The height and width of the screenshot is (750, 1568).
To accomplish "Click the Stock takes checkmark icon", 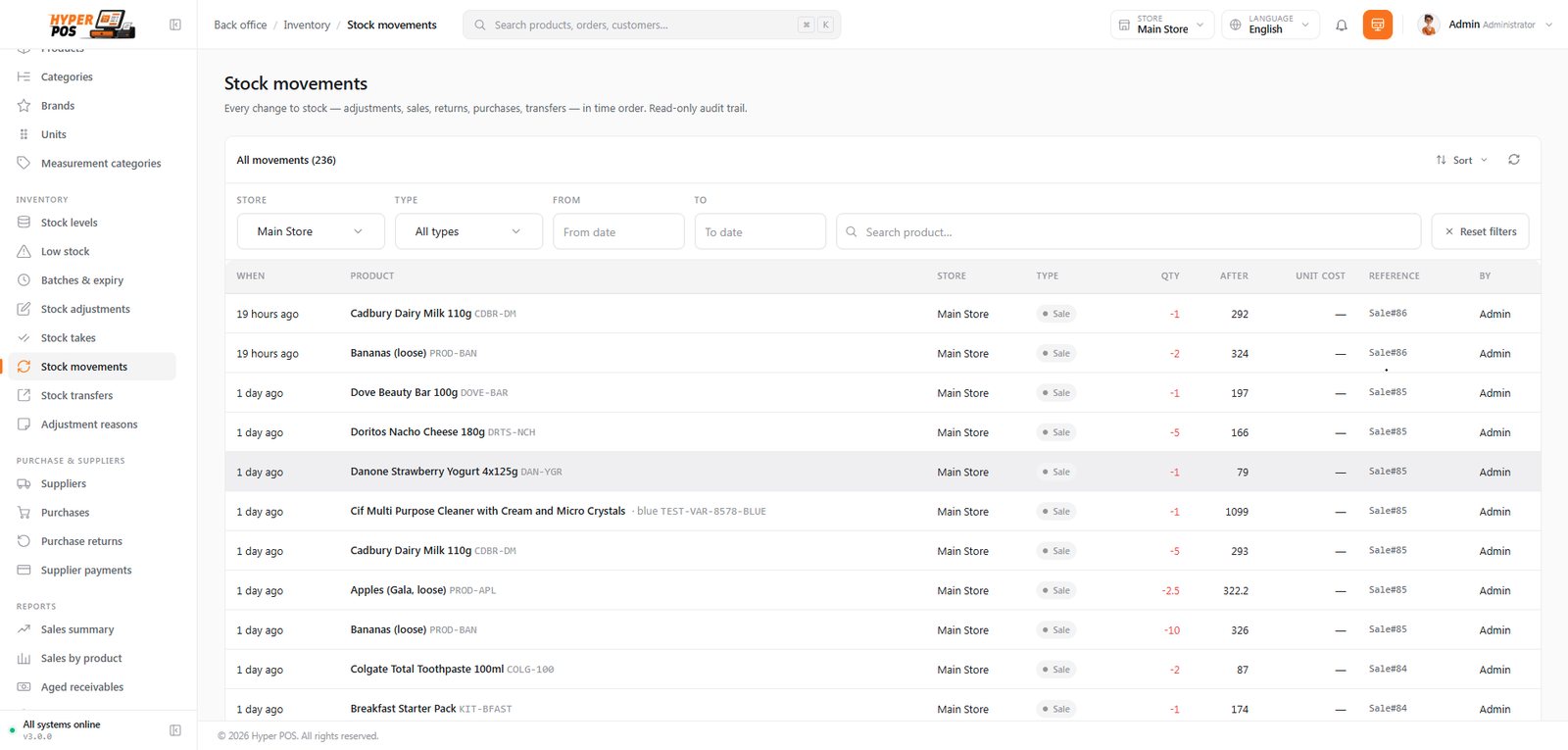I will pyautogui.click(x=24, y=338).
